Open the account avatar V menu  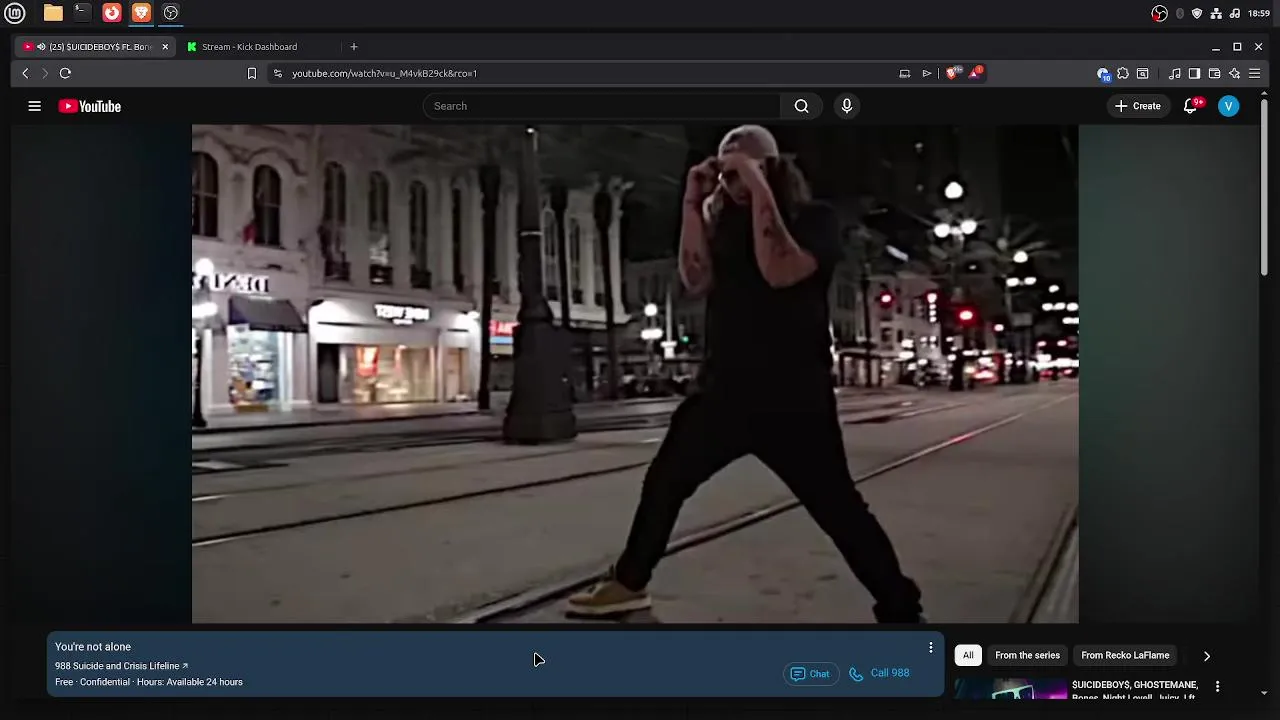(1228, 106)
